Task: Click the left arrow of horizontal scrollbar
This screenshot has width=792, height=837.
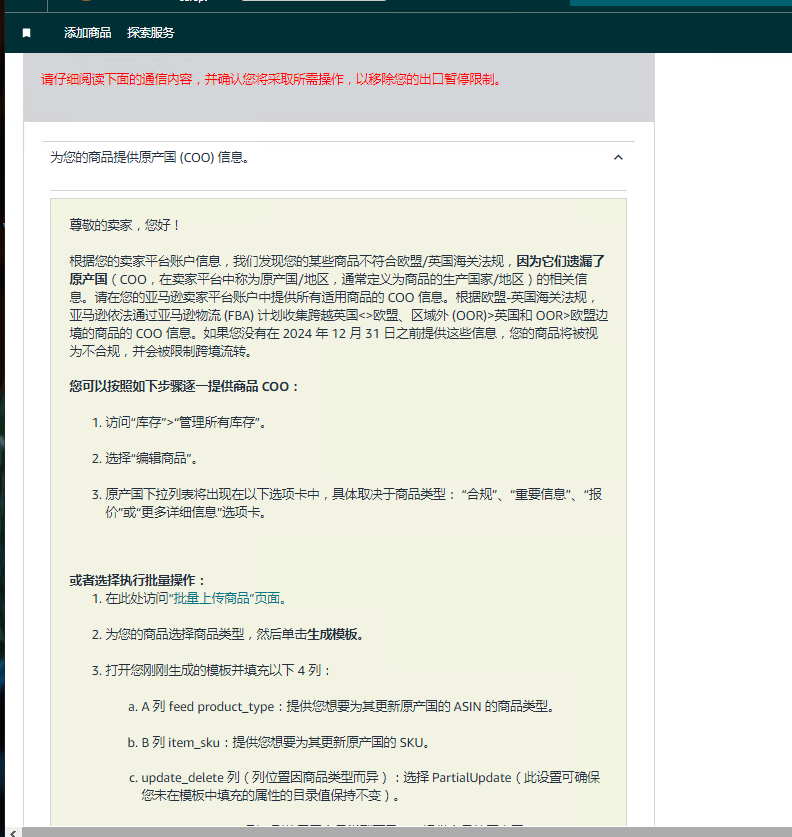Action: coord(12,833)
